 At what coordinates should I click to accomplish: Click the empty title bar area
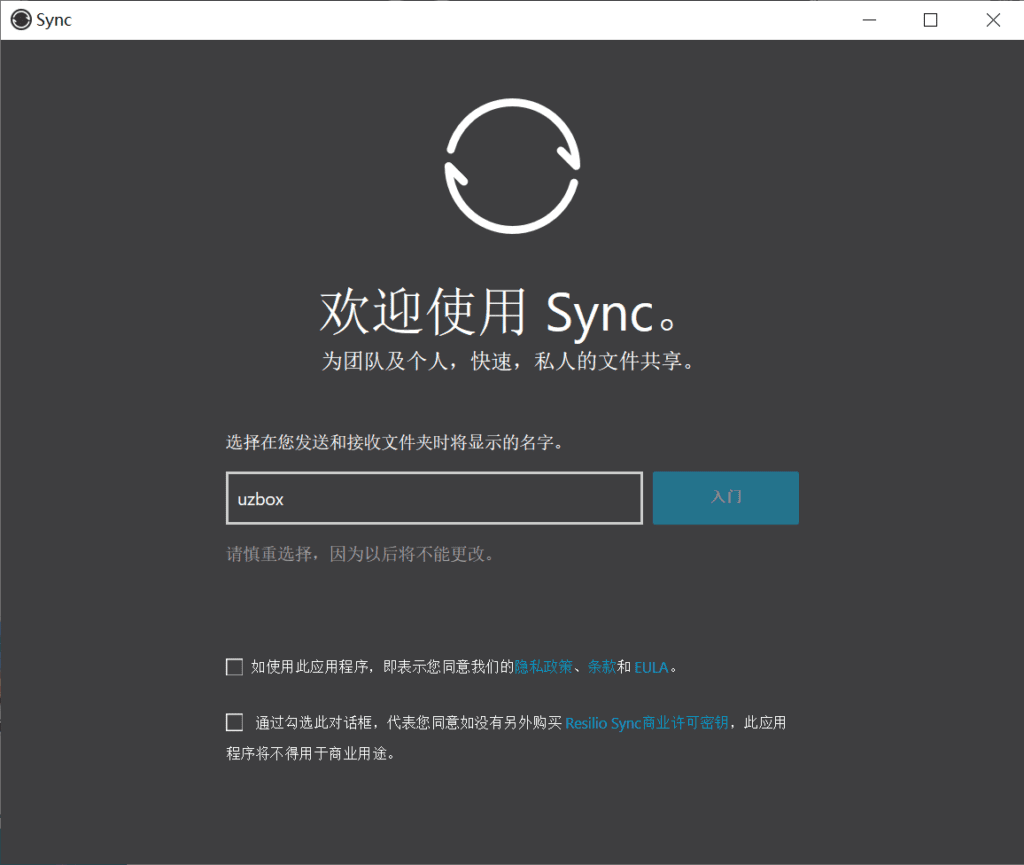[x=450, y=19]
